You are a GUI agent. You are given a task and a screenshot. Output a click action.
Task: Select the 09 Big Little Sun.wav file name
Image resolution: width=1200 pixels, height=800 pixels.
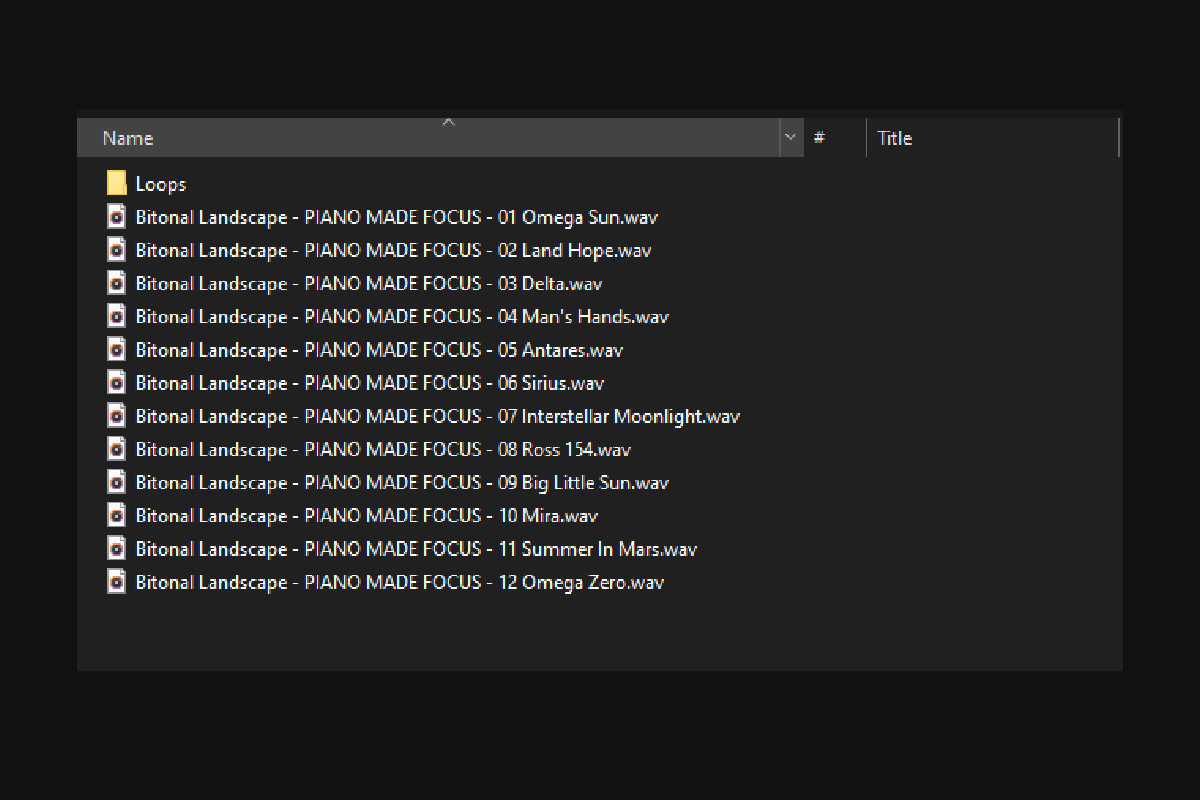pos(402,482)
